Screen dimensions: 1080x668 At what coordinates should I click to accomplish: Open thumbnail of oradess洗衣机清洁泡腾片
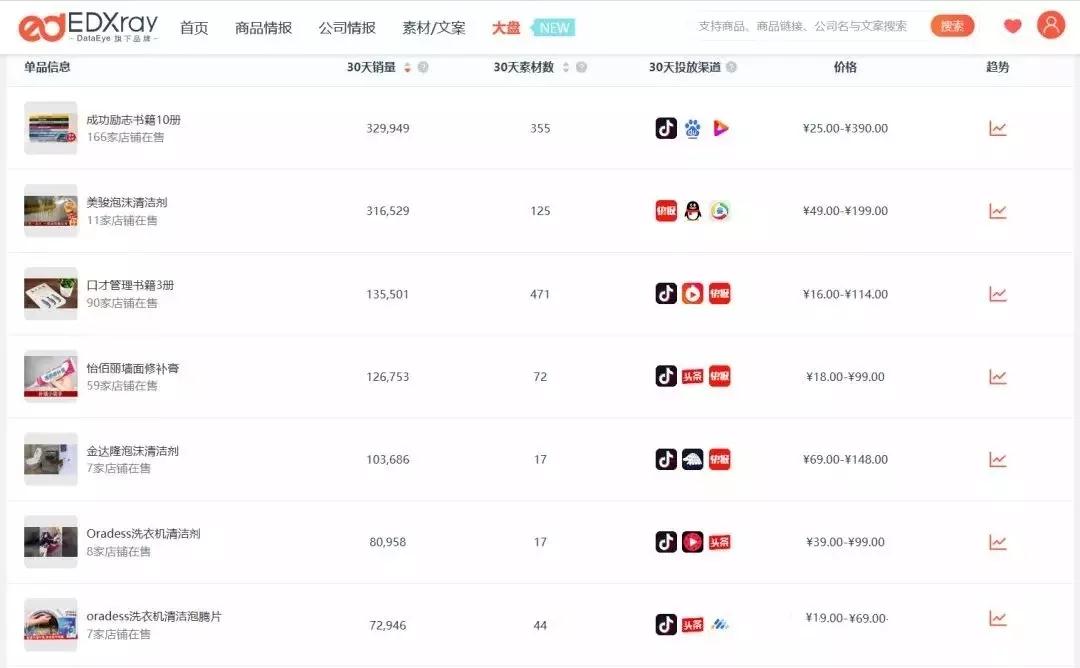[x=51, y=625]
